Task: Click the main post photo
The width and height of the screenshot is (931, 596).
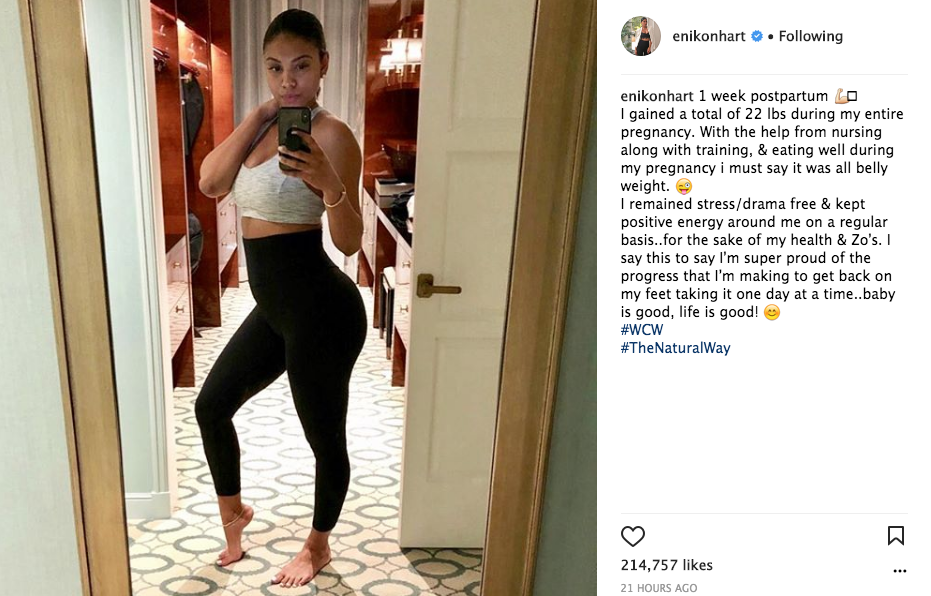Action: [298, 298]
